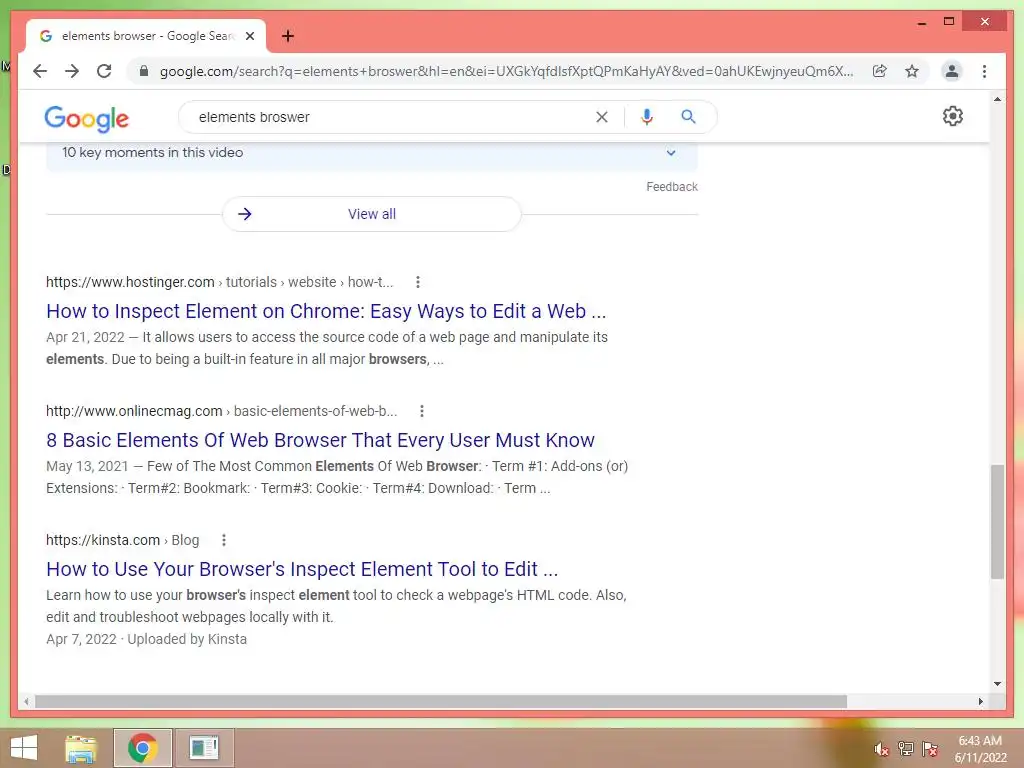Screen dimensions: 1024x768
Task: Close the elements browser Google Search tab
Action: point(249,36)
